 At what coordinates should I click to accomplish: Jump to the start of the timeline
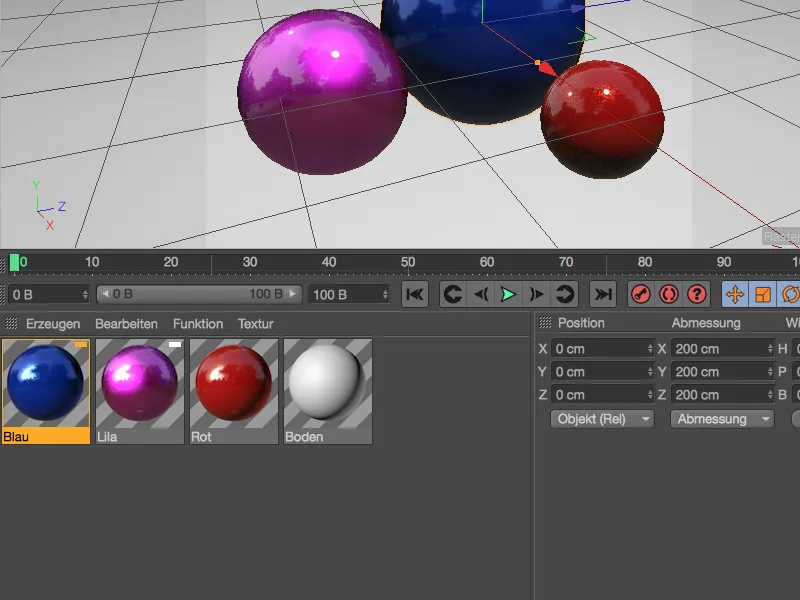tap(416, 294)
